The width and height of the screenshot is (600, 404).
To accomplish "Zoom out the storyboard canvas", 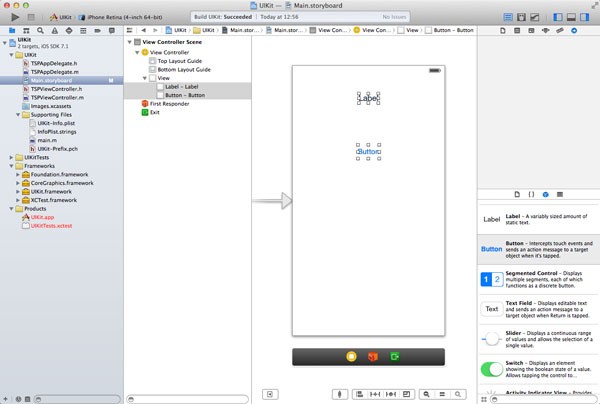I will (426, 394).
